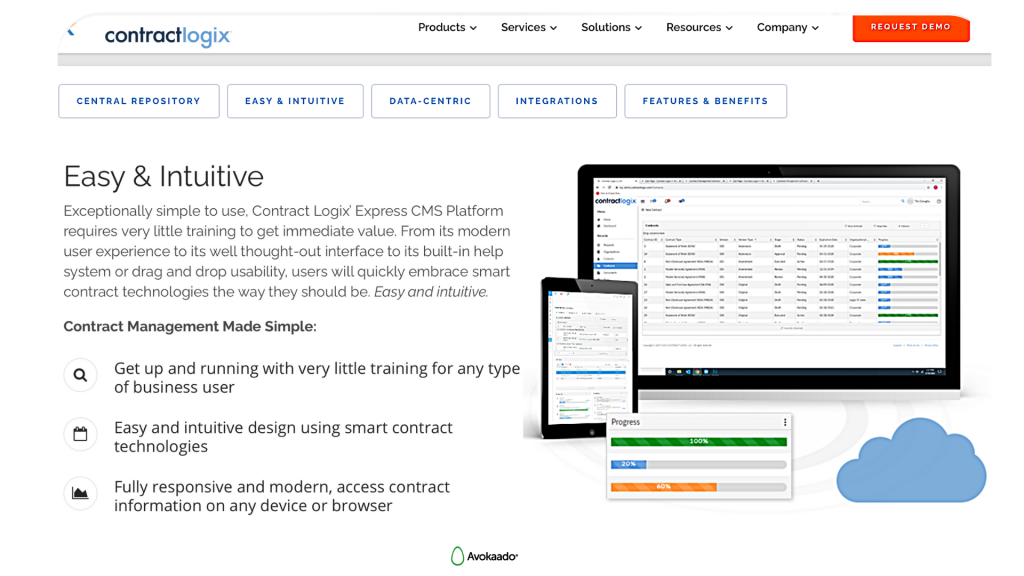Image resolution: width=1024 pixels, height=576 pixels.
Task: Click the chart icon beside the responsive access bullet
Action: 80,493
